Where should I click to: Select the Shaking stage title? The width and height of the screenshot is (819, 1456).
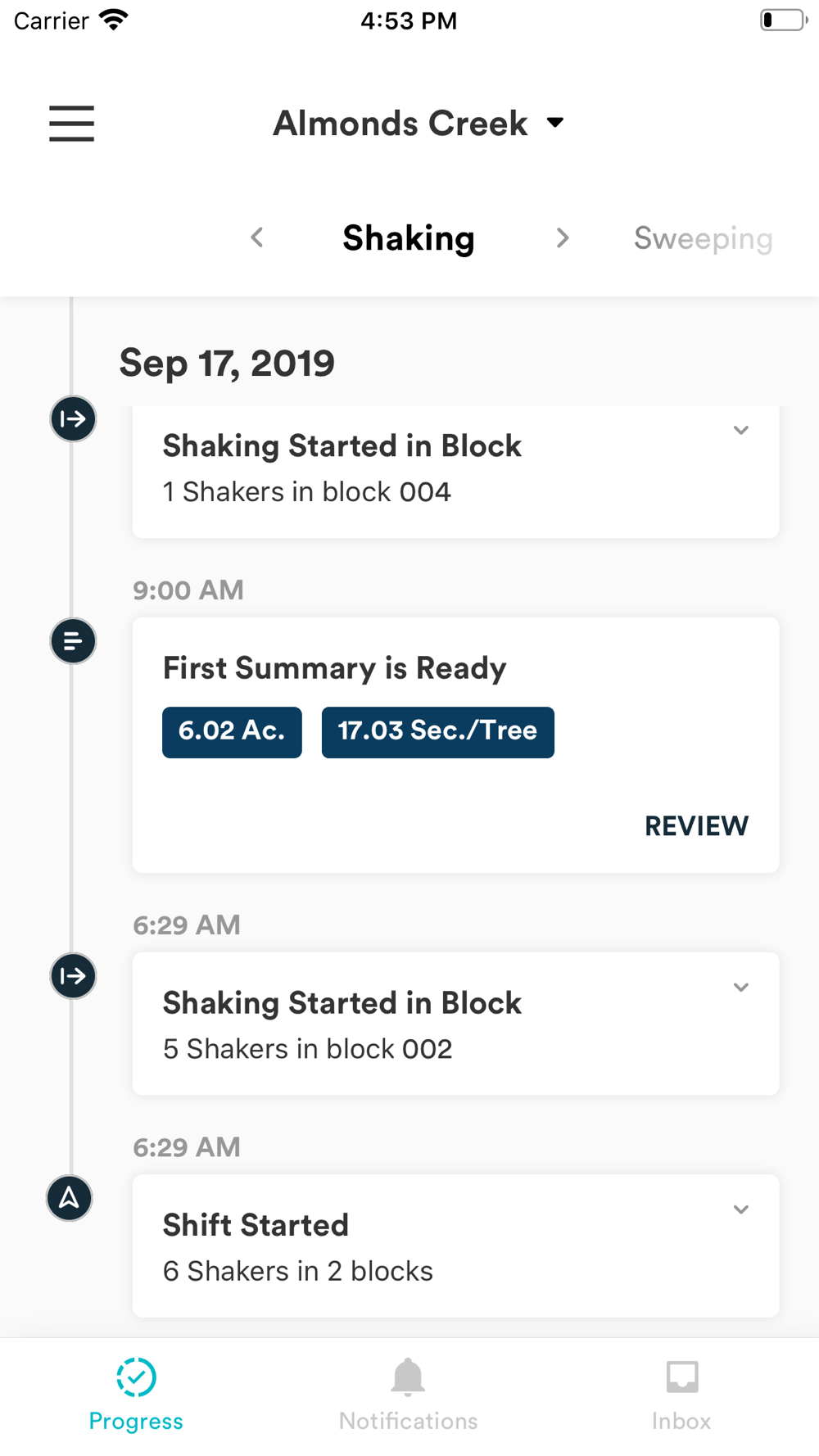tap(409, 238)
